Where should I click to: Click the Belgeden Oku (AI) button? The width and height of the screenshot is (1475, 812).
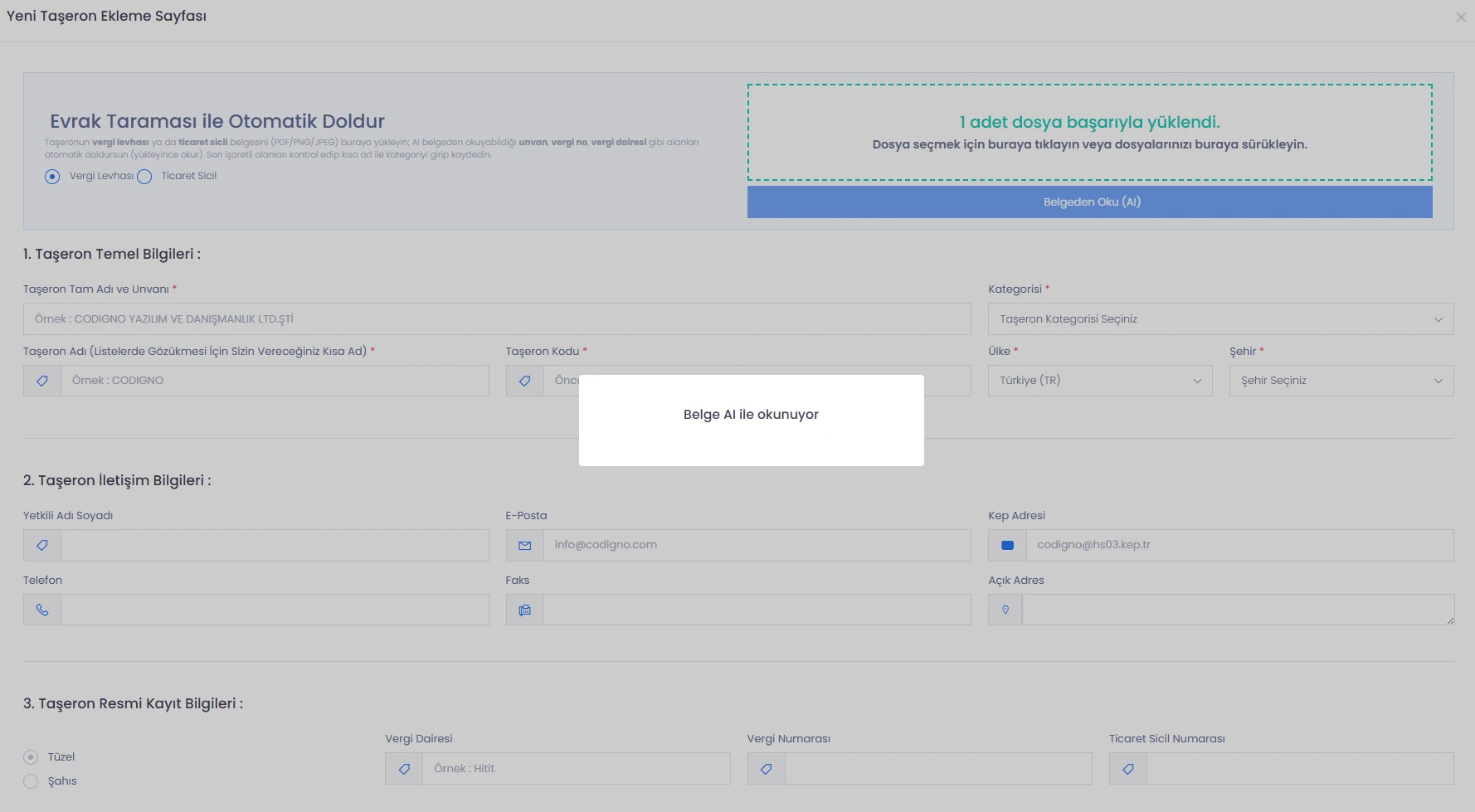(x=1089, y=202)
